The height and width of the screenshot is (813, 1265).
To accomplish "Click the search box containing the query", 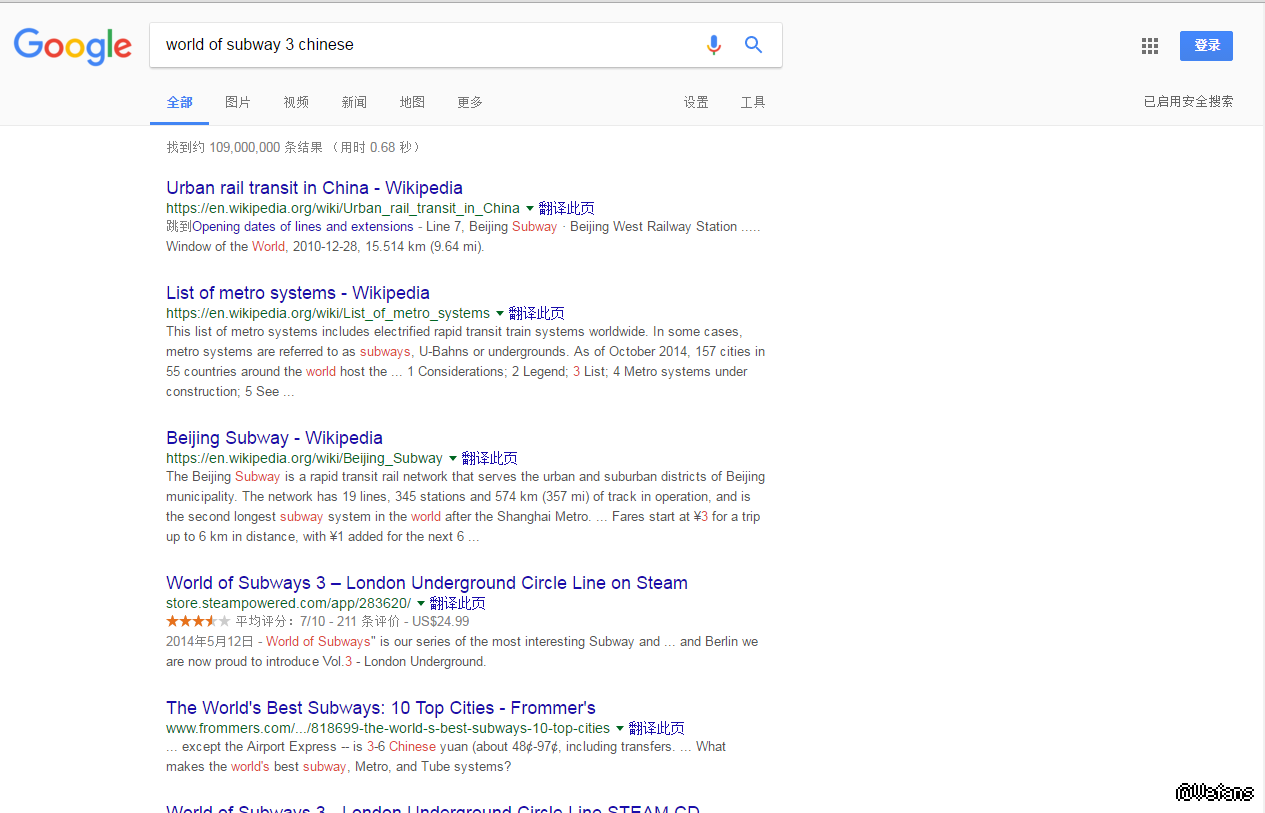I will (x=420, y=45).
